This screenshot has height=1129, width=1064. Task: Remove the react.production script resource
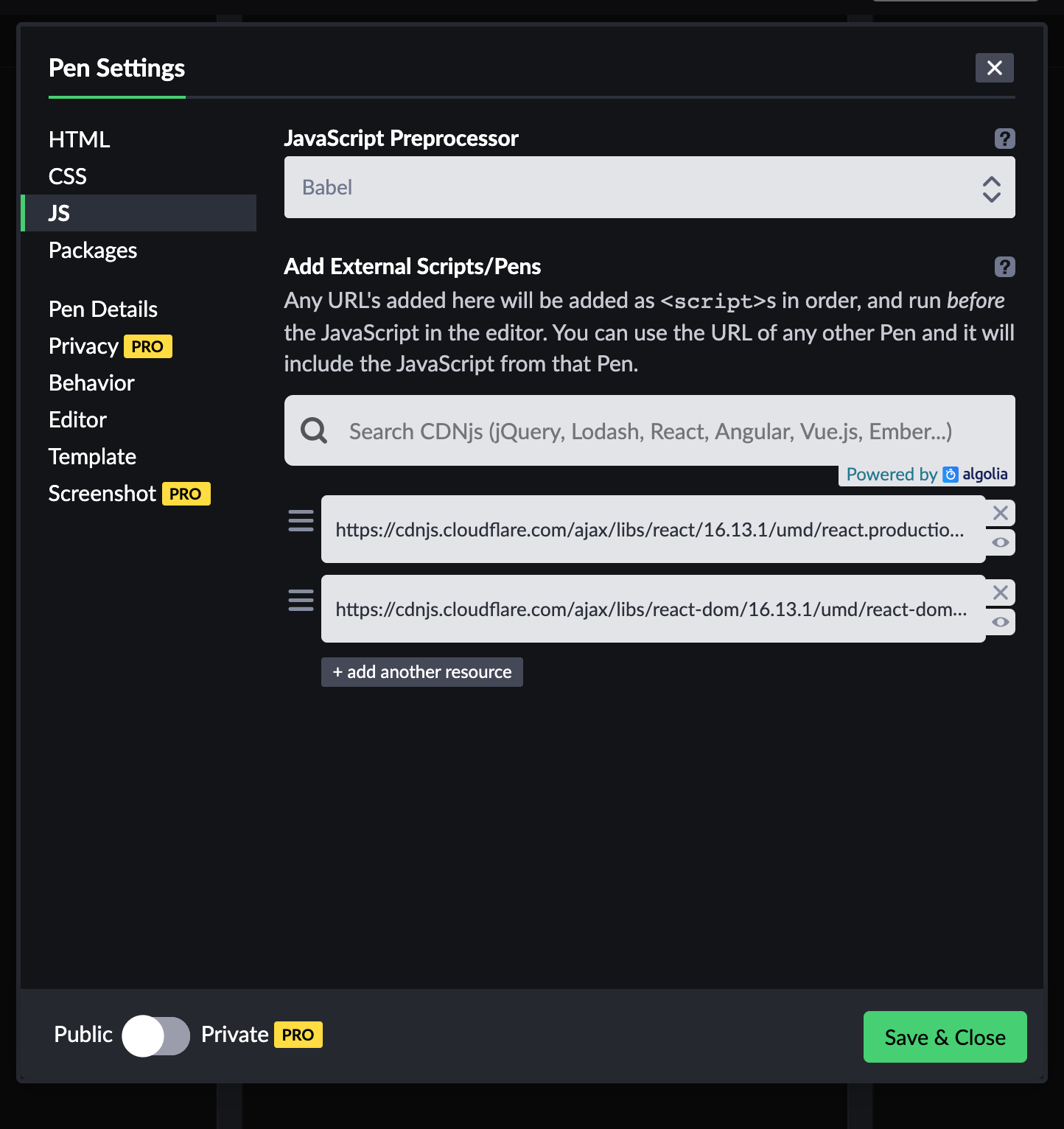pos(1000,513)
